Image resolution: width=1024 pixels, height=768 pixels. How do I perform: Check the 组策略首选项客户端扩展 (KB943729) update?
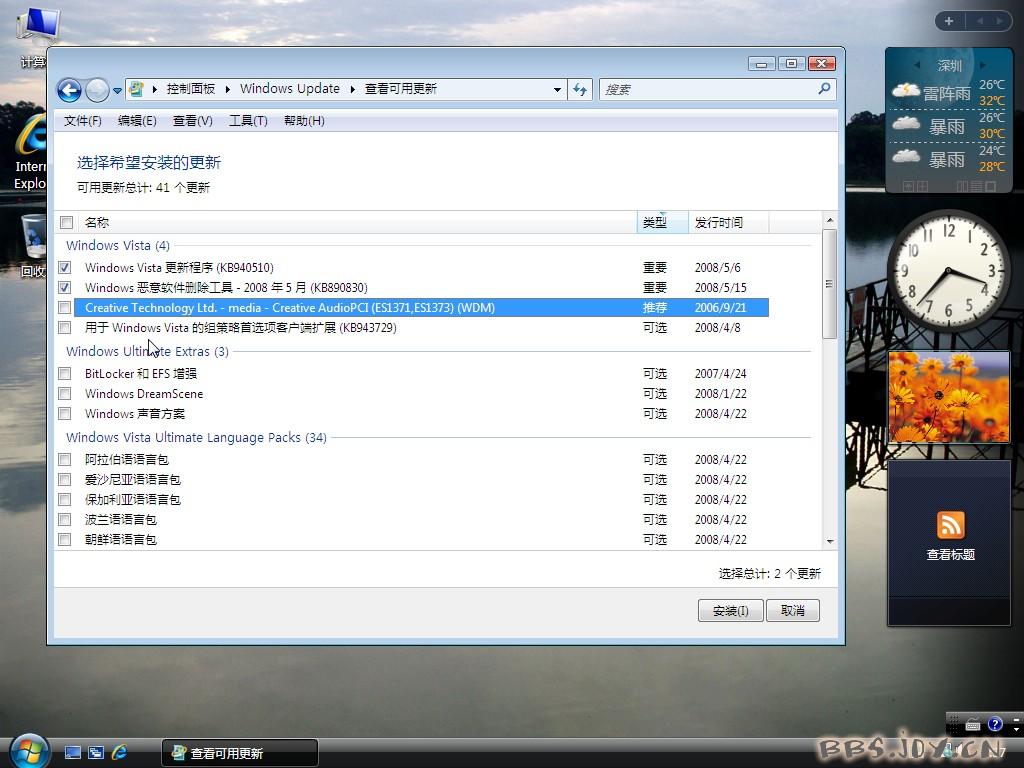point(65,328)
